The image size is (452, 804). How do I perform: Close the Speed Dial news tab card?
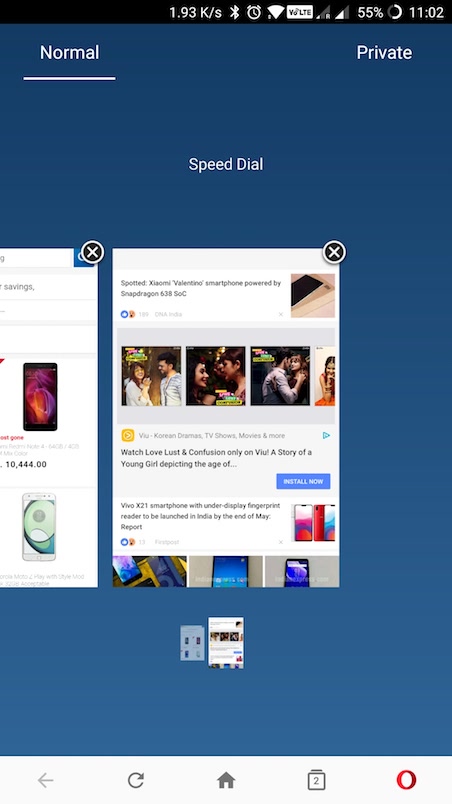tap(334, 252)
